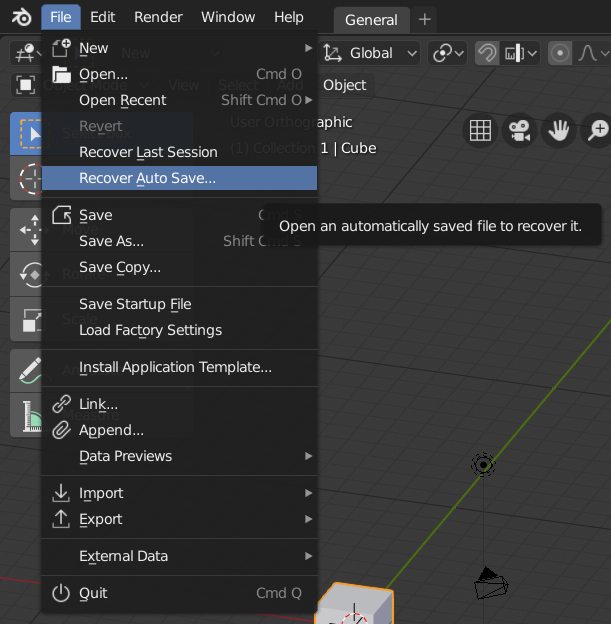
Task: Select the light object in viewport
Action: pyautogui.click(x=483, y=464)
